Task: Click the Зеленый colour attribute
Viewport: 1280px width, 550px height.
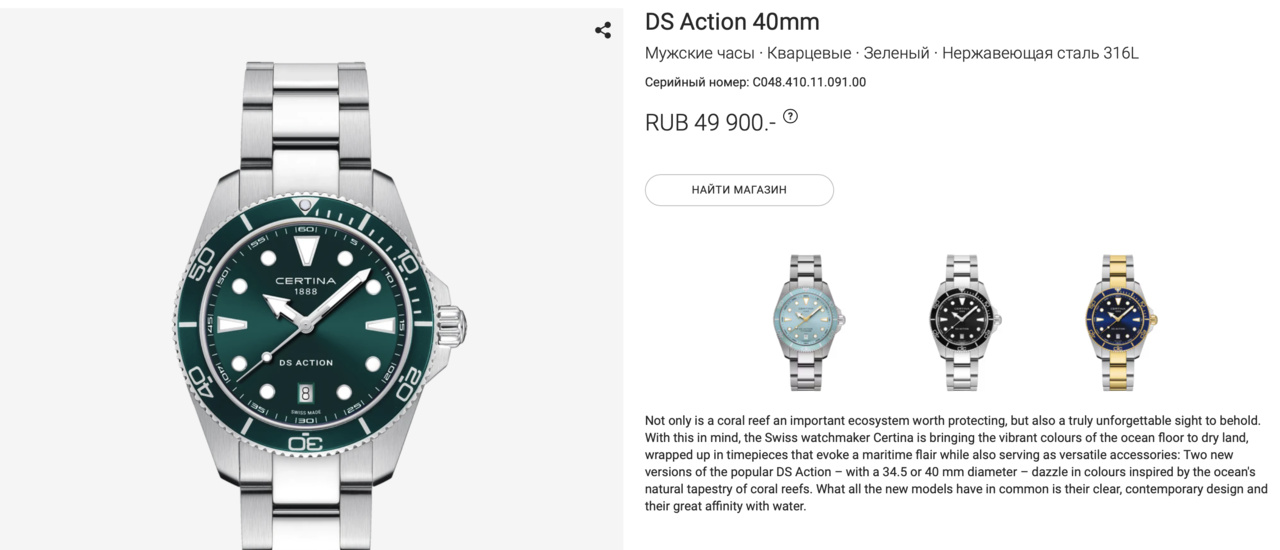Action: [x=896, y=53]
